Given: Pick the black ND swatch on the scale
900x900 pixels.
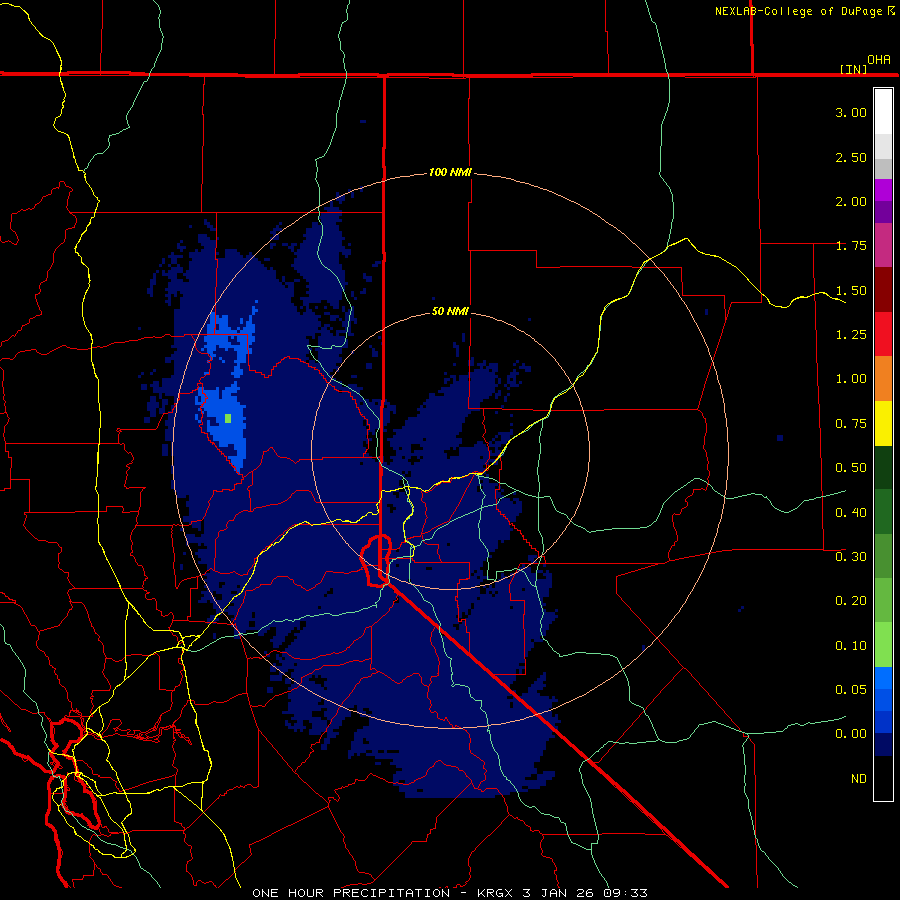Looking at the screenshot, I should (x=883, y=778).
